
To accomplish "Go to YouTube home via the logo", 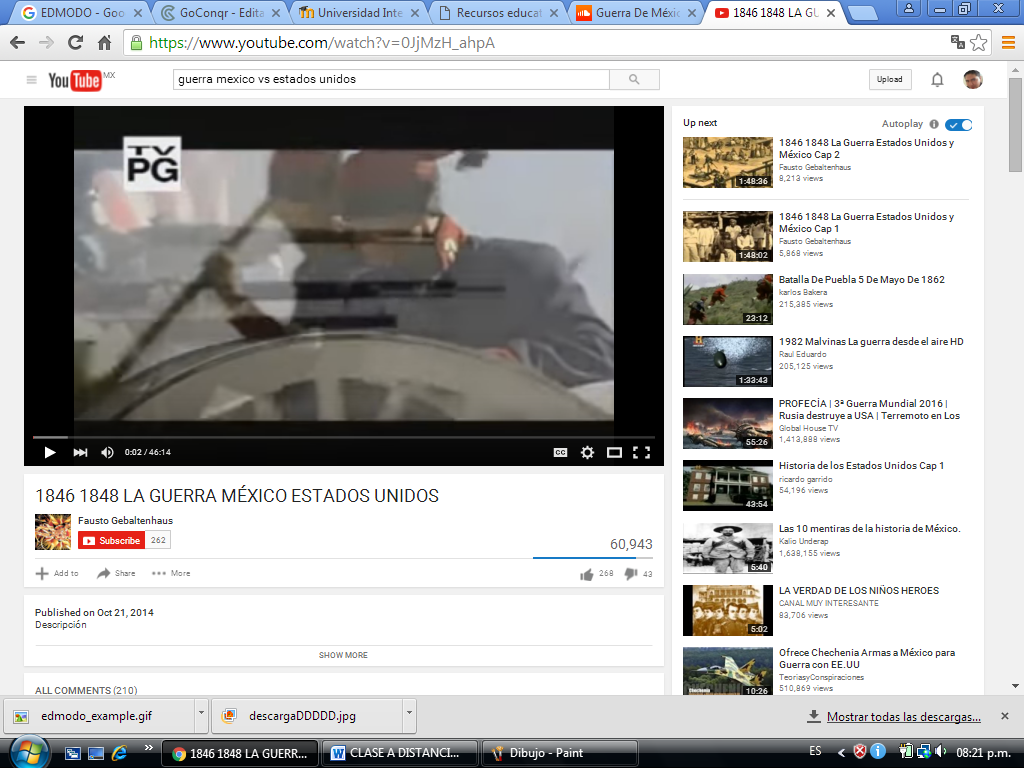I will 74,80.
